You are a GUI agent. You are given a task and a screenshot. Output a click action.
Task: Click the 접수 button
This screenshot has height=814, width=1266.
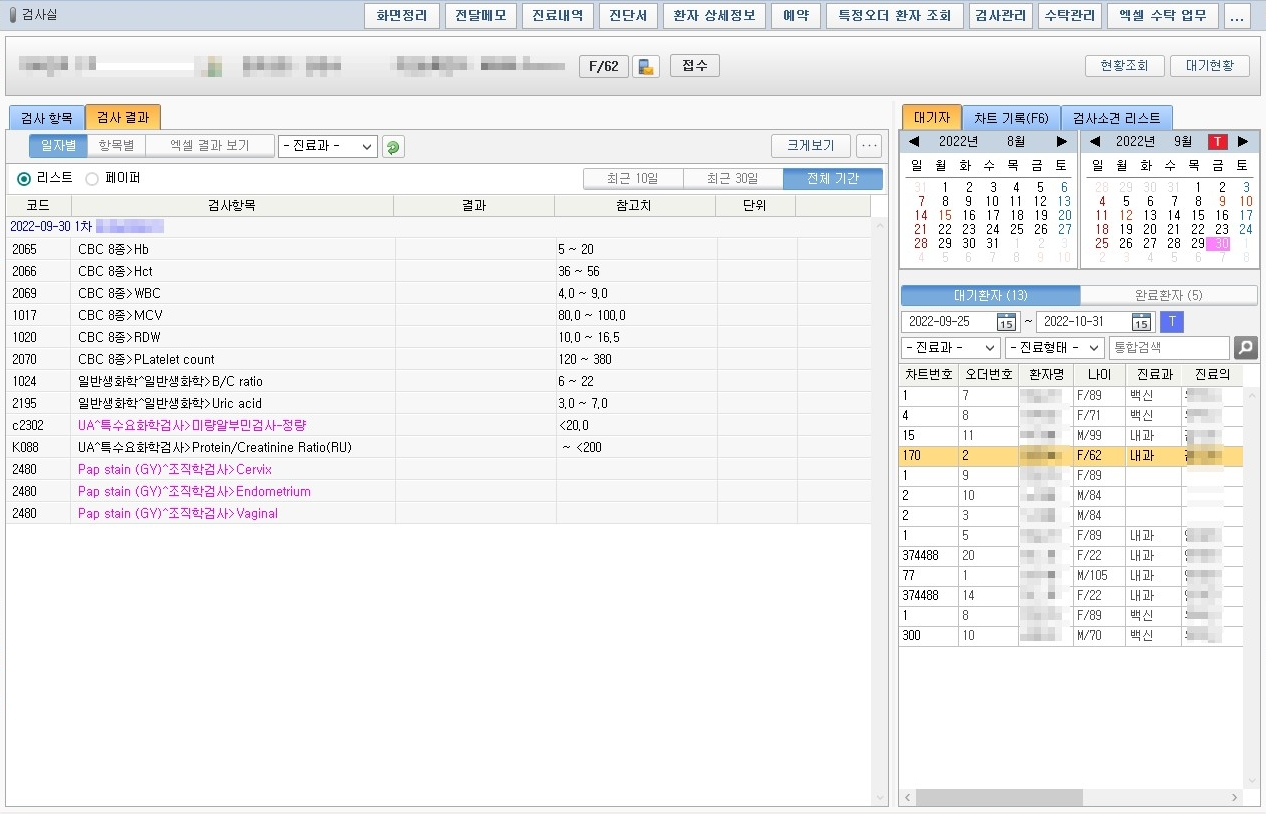694,66
